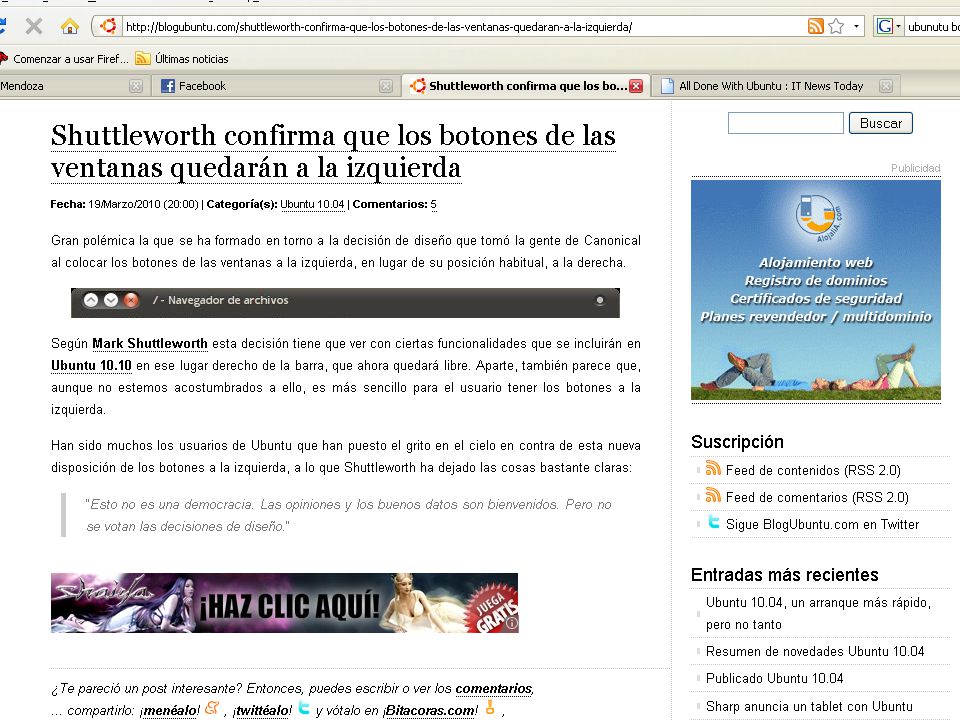Image resolution: width=960 pixels, height=720 pixels.
Task: Open the 'comentarios' link
Action: click(x=493, y=689)
